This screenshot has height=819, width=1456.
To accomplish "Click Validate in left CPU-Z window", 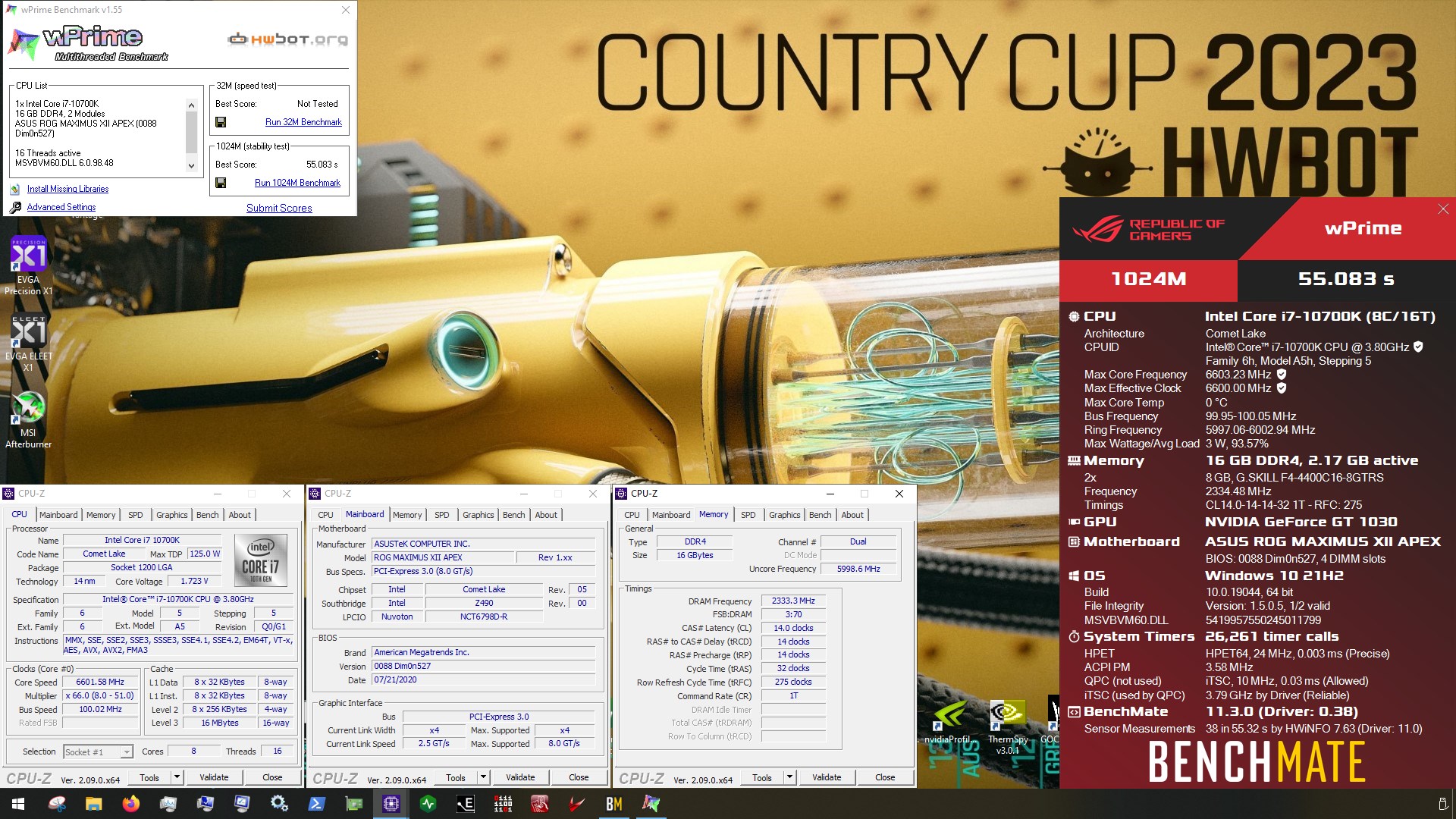I will (x=214, y=777).
